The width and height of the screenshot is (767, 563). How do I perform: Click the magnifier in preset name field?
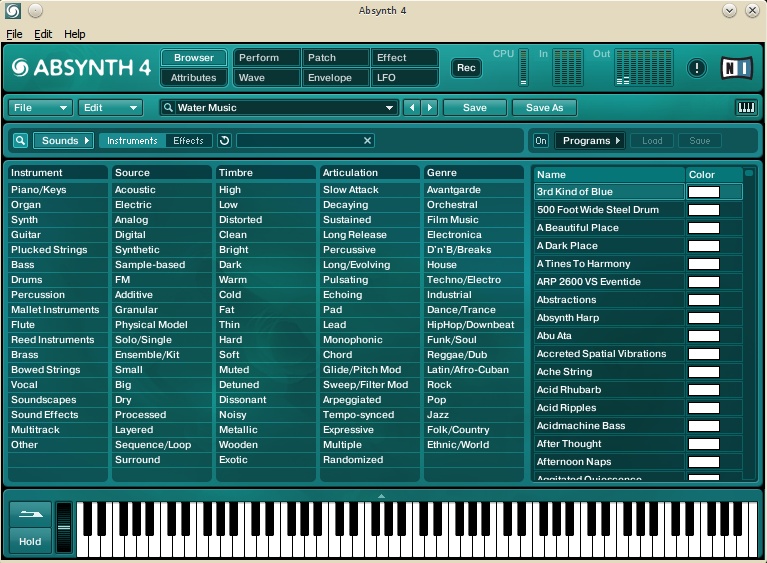[168, 108]
